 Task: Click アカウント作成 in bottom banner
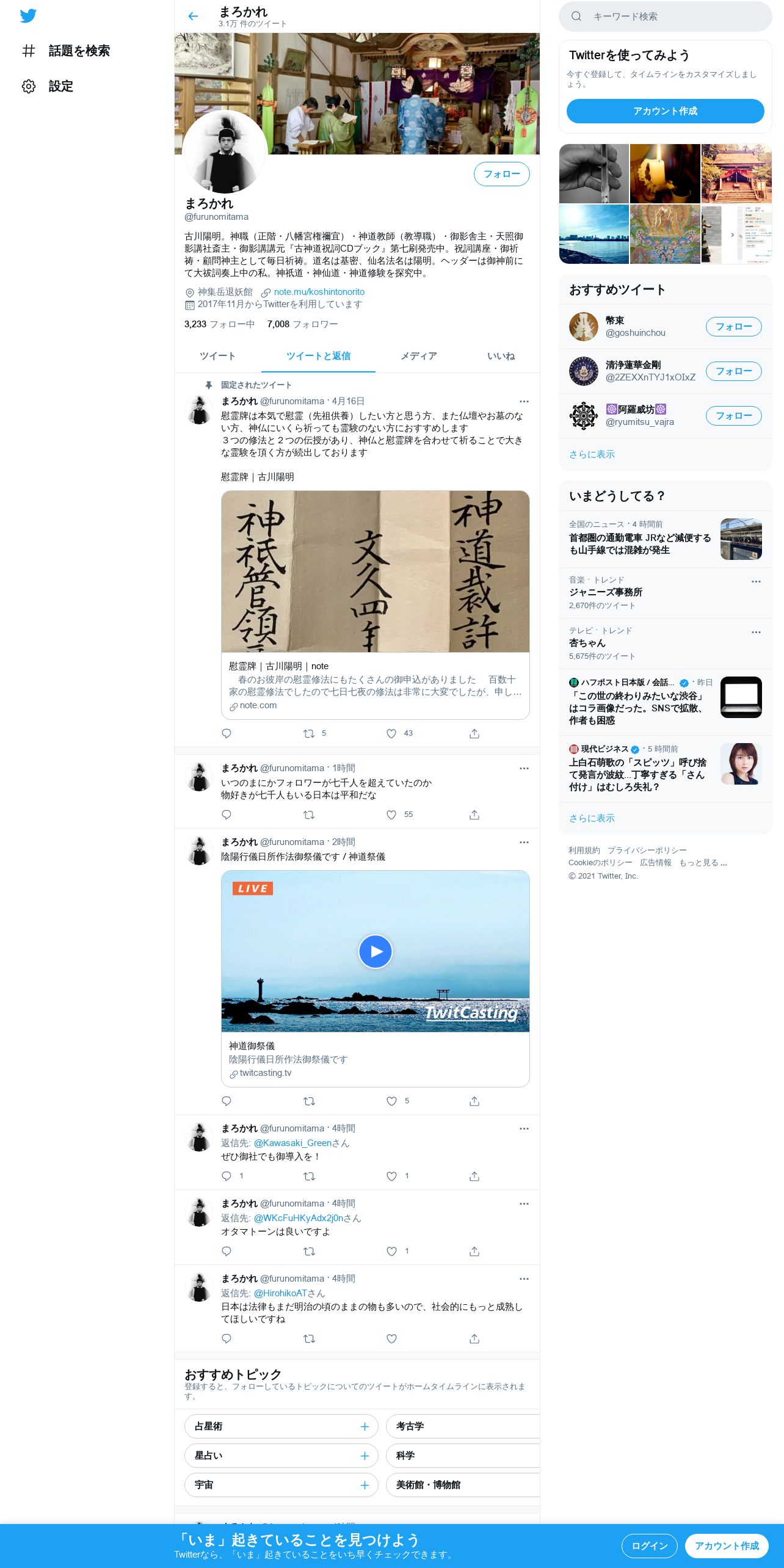727,1546
